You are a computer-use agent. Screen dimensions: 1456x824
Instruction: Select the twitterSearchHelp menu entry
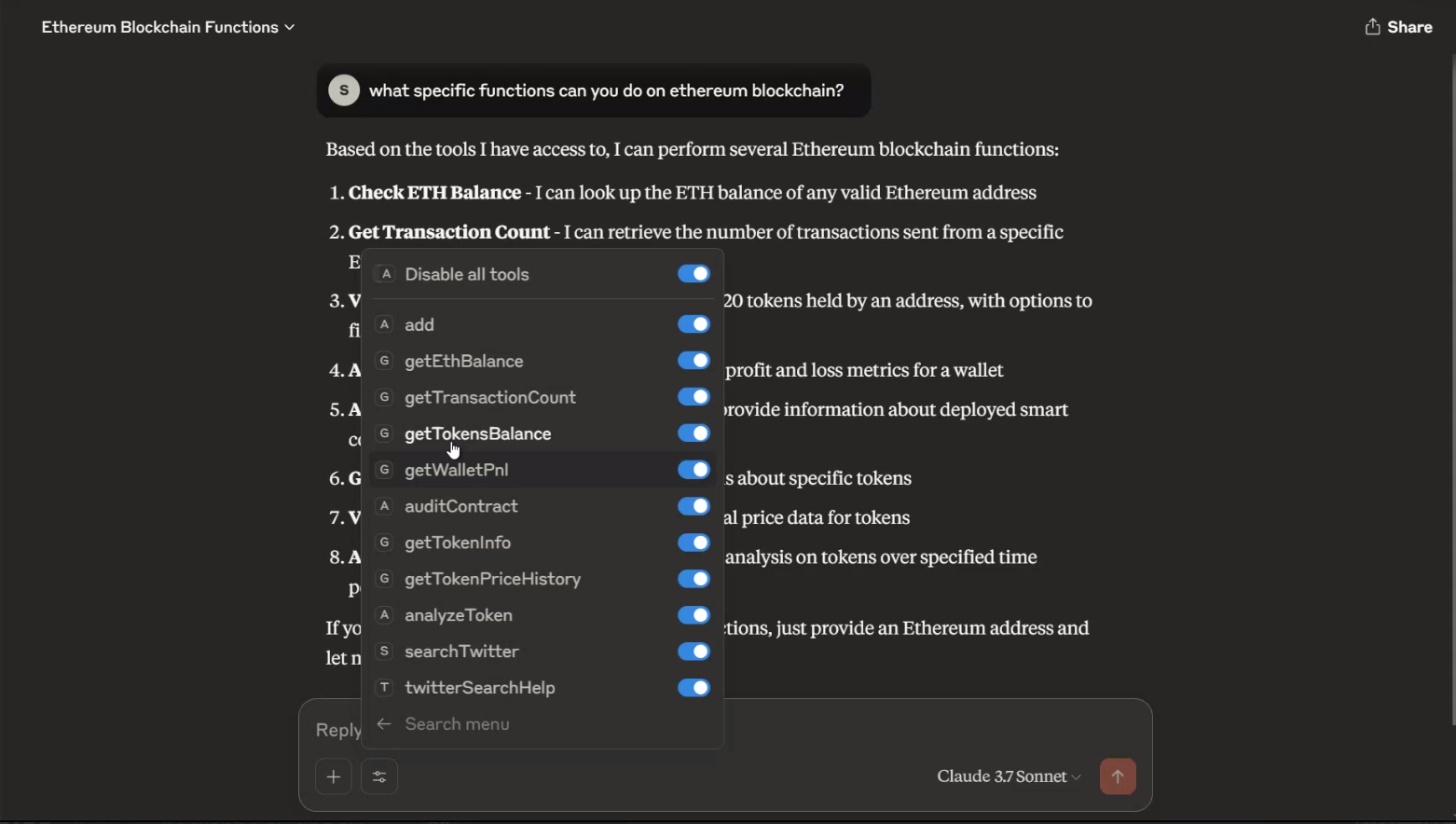click(543, 688)
